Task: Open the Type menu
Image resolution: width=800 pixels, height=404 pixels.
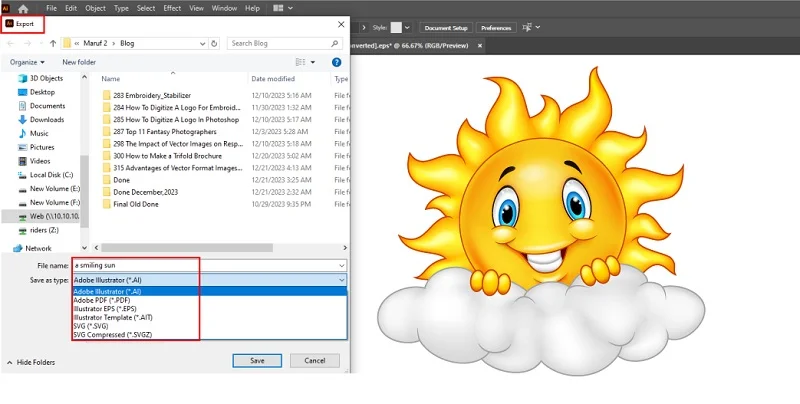Action: (x=121, y=8)
